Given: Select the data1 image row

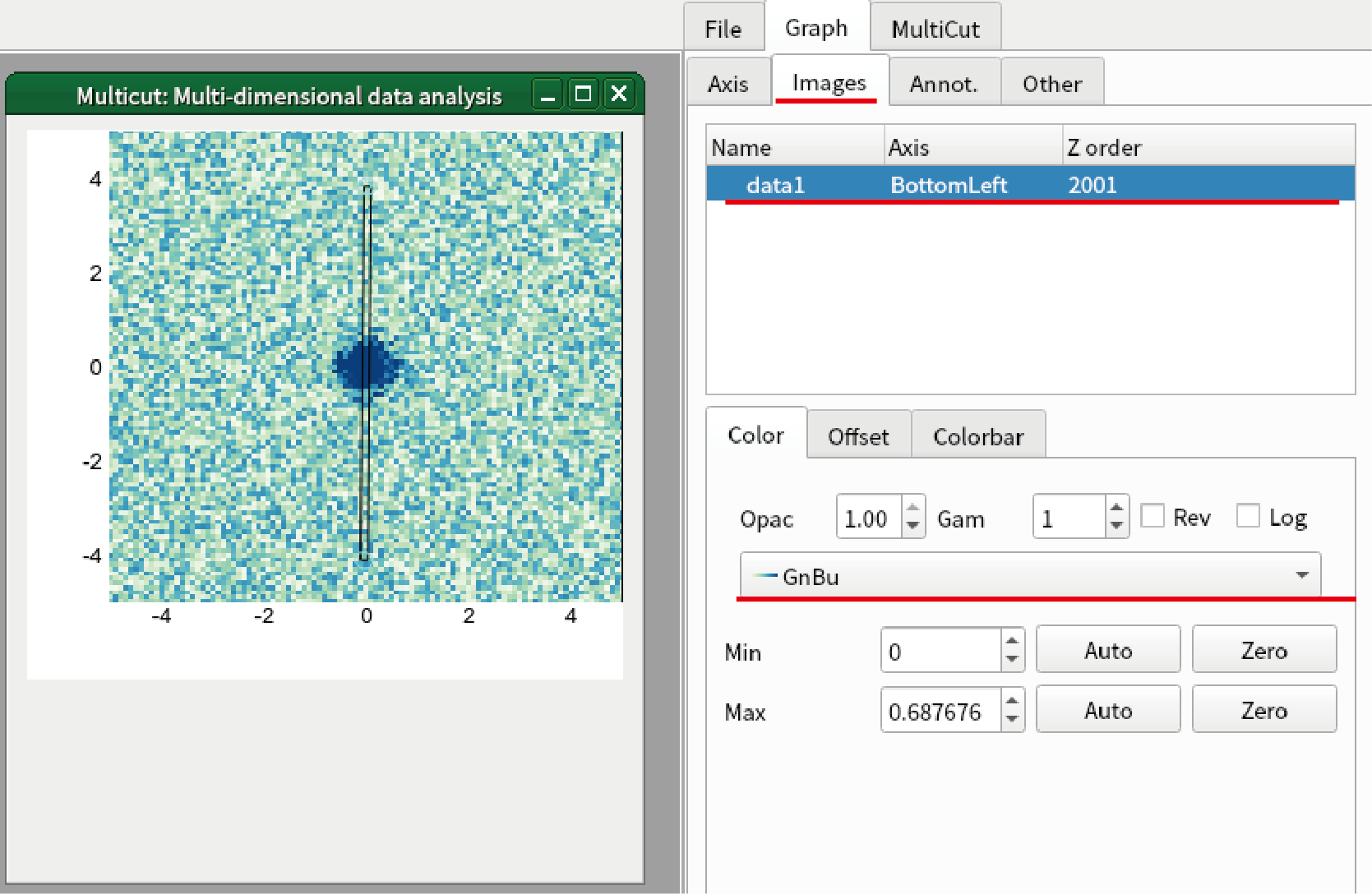Looking at the screenshot, I should coord(1031,184).
